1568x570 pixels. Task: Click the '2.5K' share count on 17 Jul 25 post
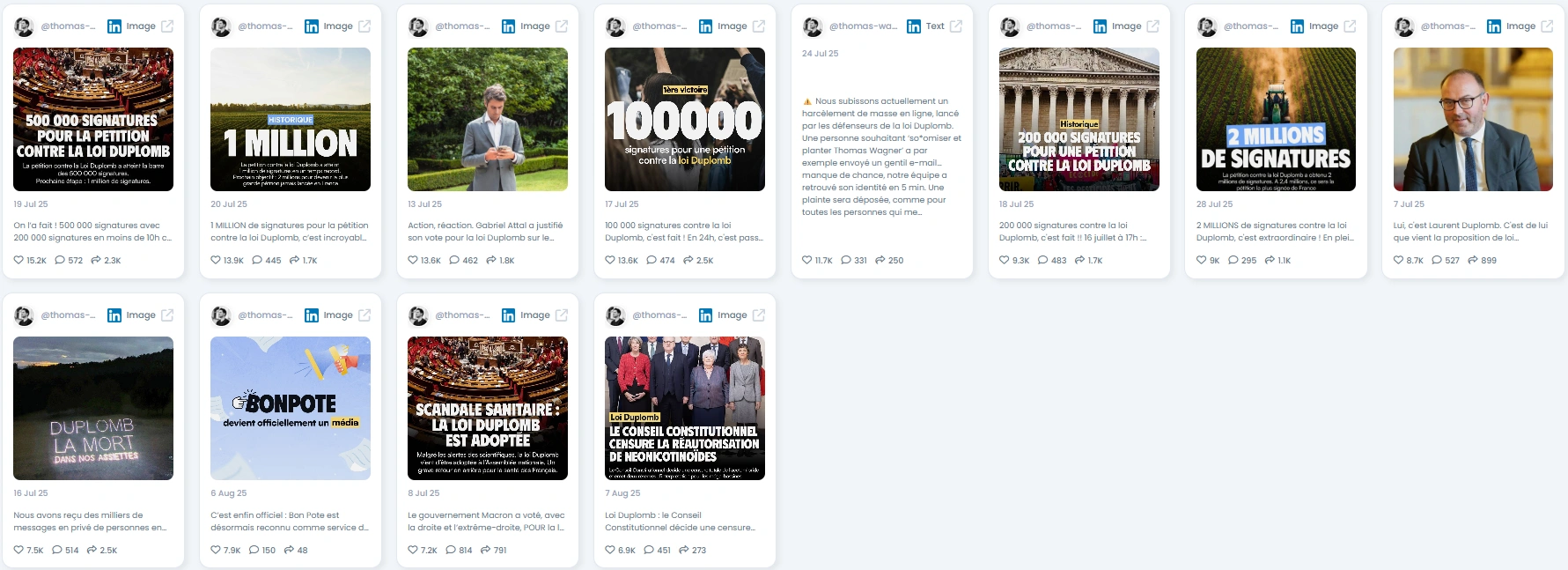tap(705, 261)
